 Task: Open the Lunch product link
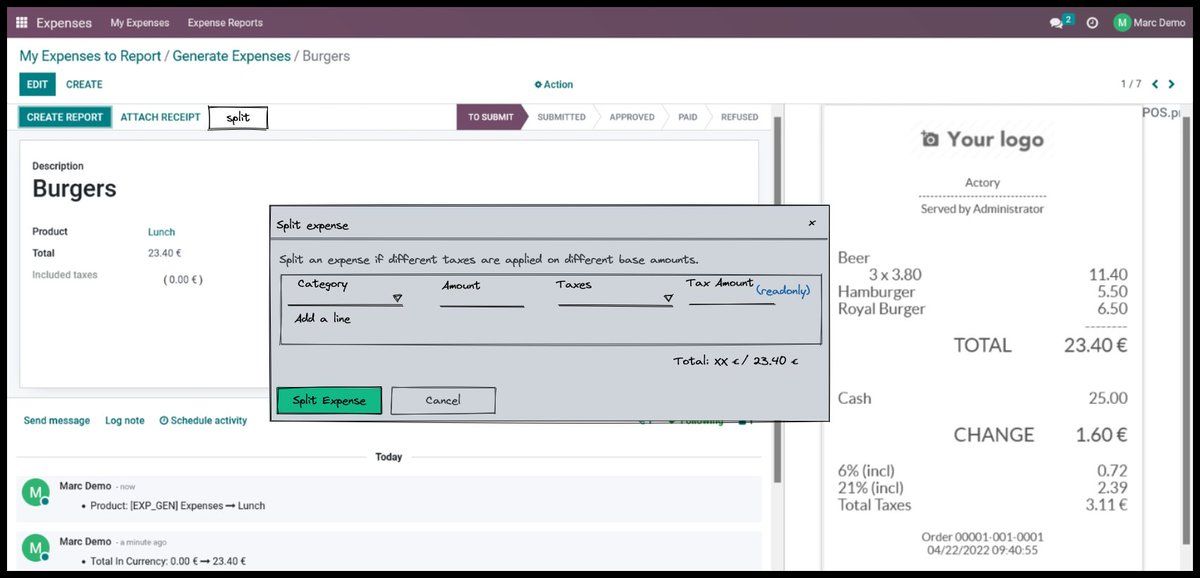(x=161, y=232)
